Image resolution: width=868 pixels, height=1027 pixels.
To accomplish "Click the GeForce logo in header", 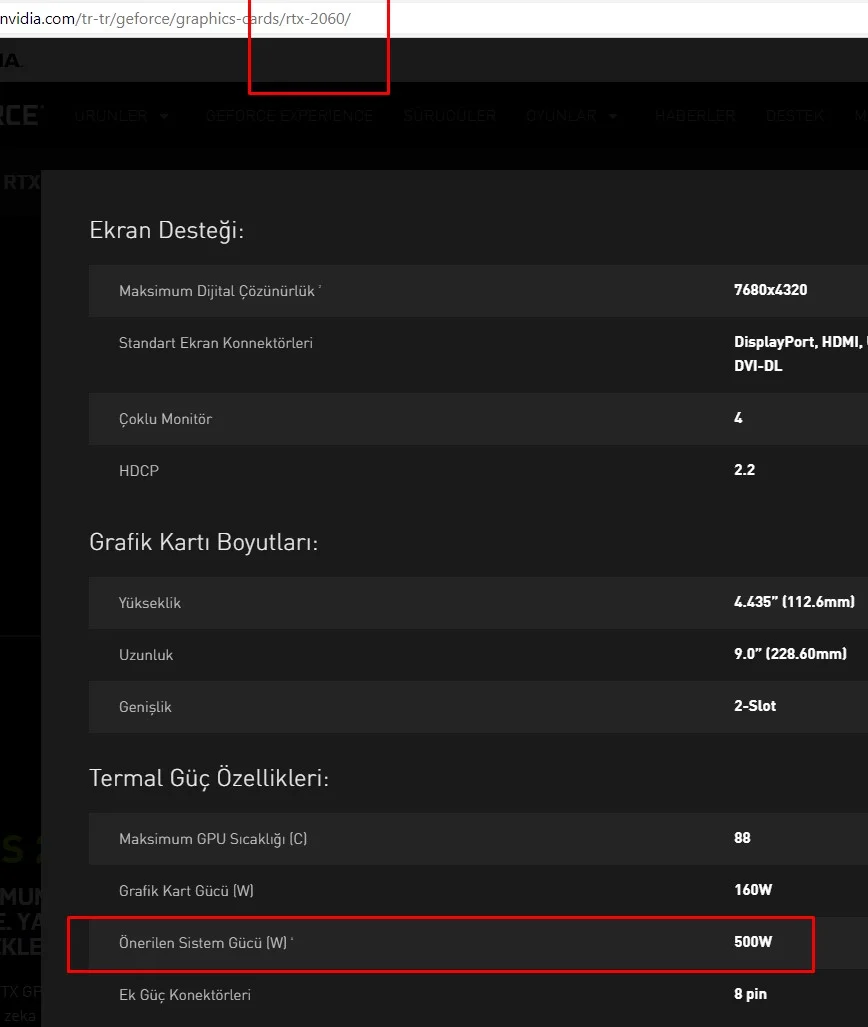I will (20, 115).
